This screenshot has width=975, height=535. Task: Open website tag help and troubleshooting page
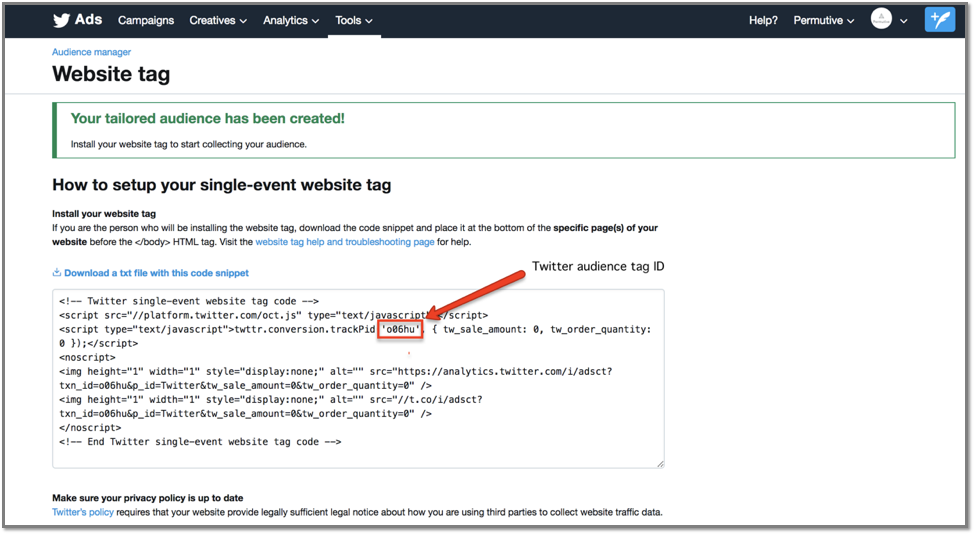pyautogui.click(x=344, y=242)
